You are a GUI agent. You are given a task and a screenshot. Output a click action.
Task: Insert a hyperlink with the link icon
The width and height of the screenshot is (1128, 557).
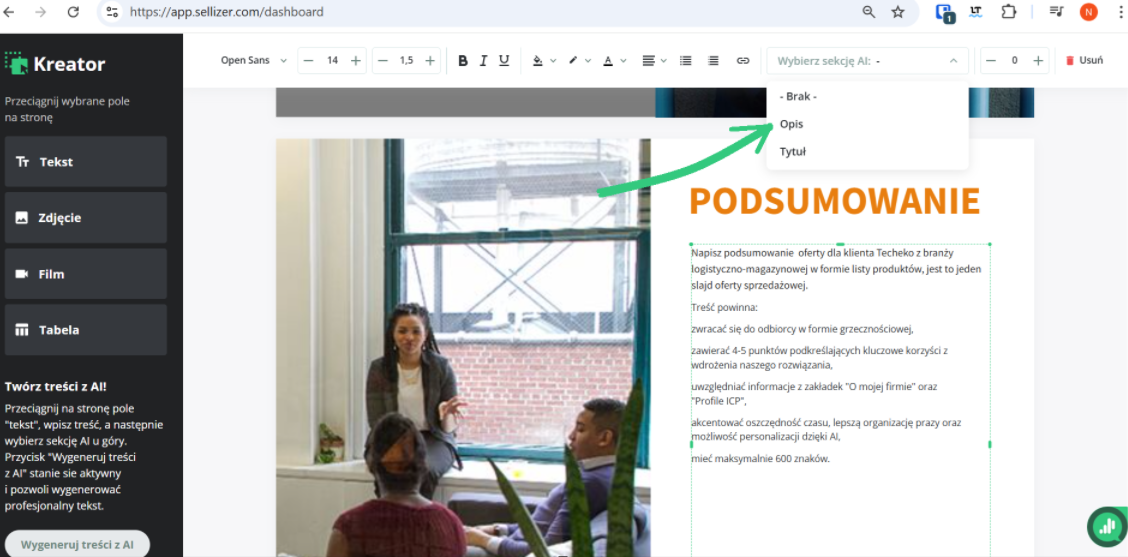pyautogui.click(x=743, y=61)
